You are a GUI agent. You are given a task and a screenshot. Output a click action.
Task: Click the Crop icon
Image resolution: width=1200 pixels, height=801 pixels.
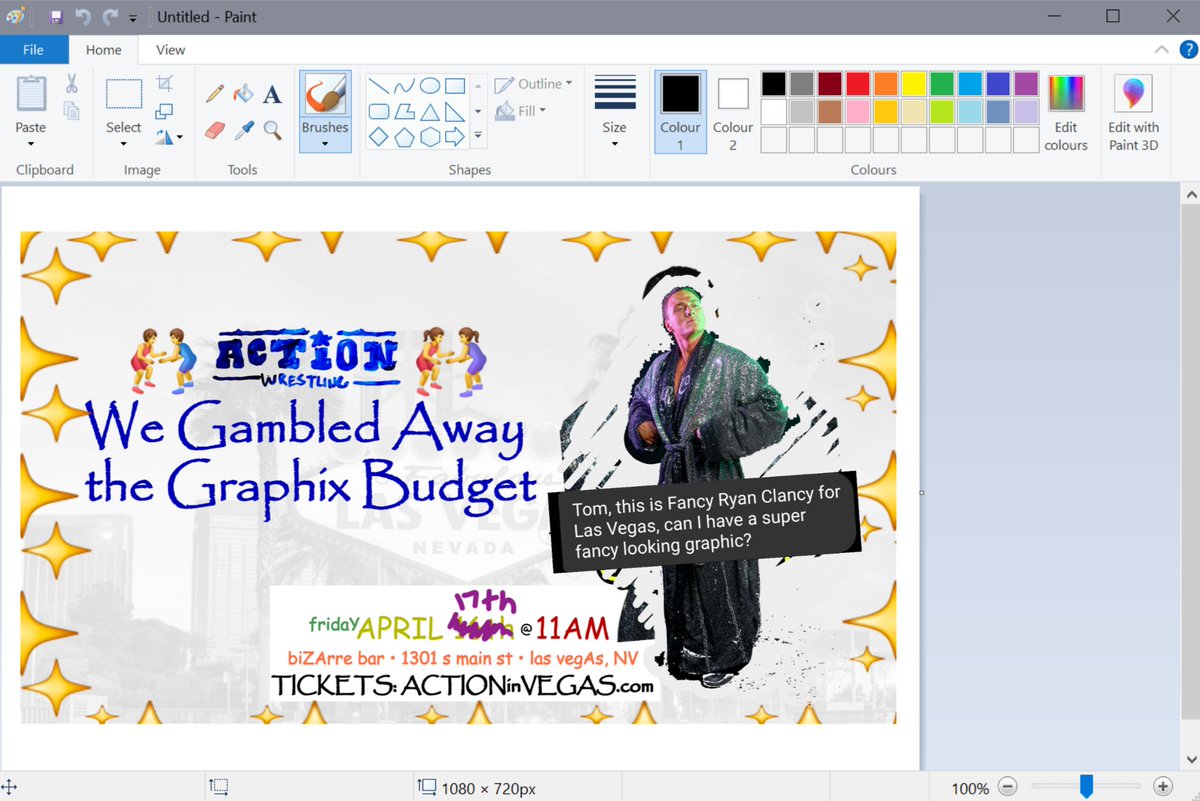(165, 84)
